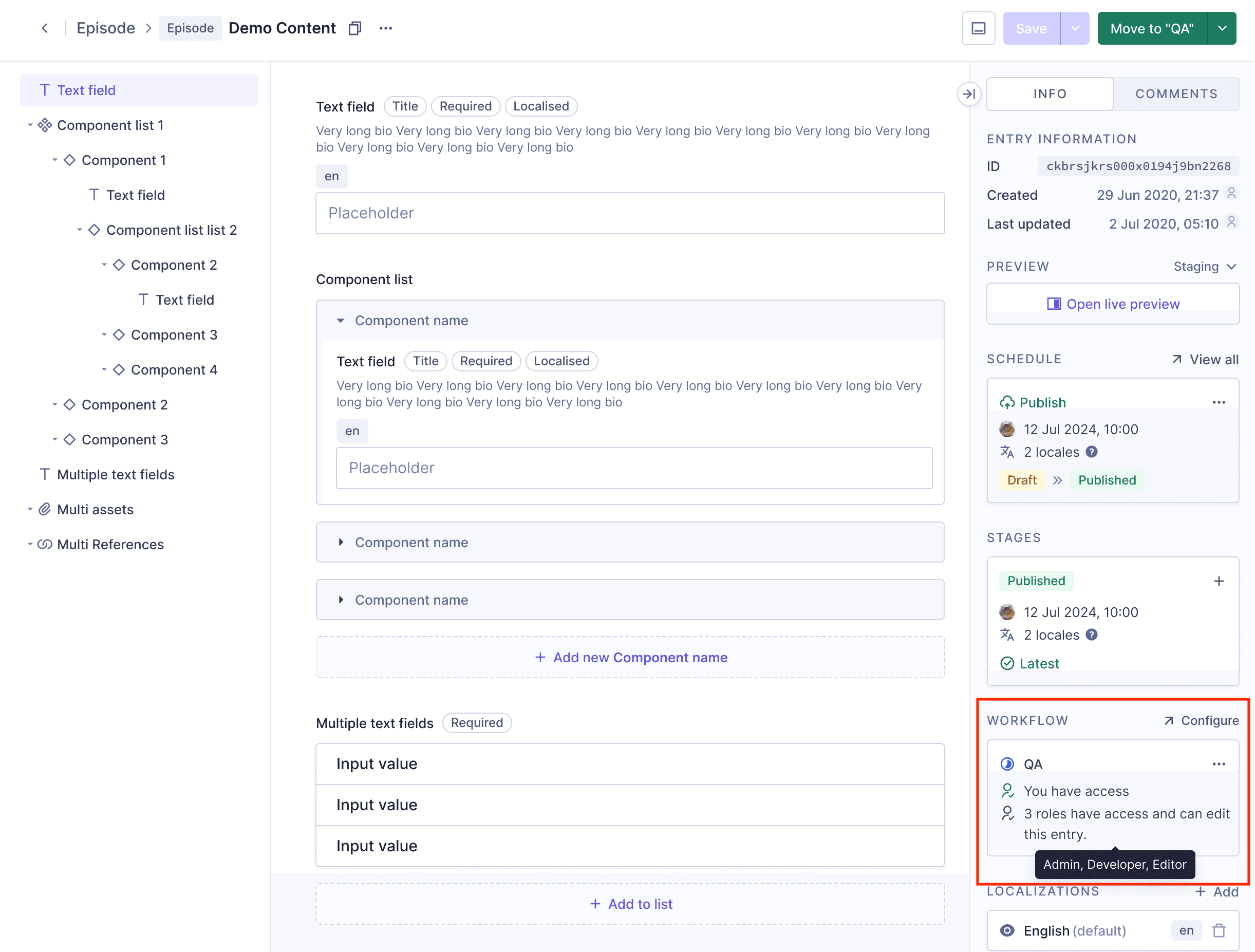
Task: Collapse the right panel with arrow icon
Action: coord(968,94)
